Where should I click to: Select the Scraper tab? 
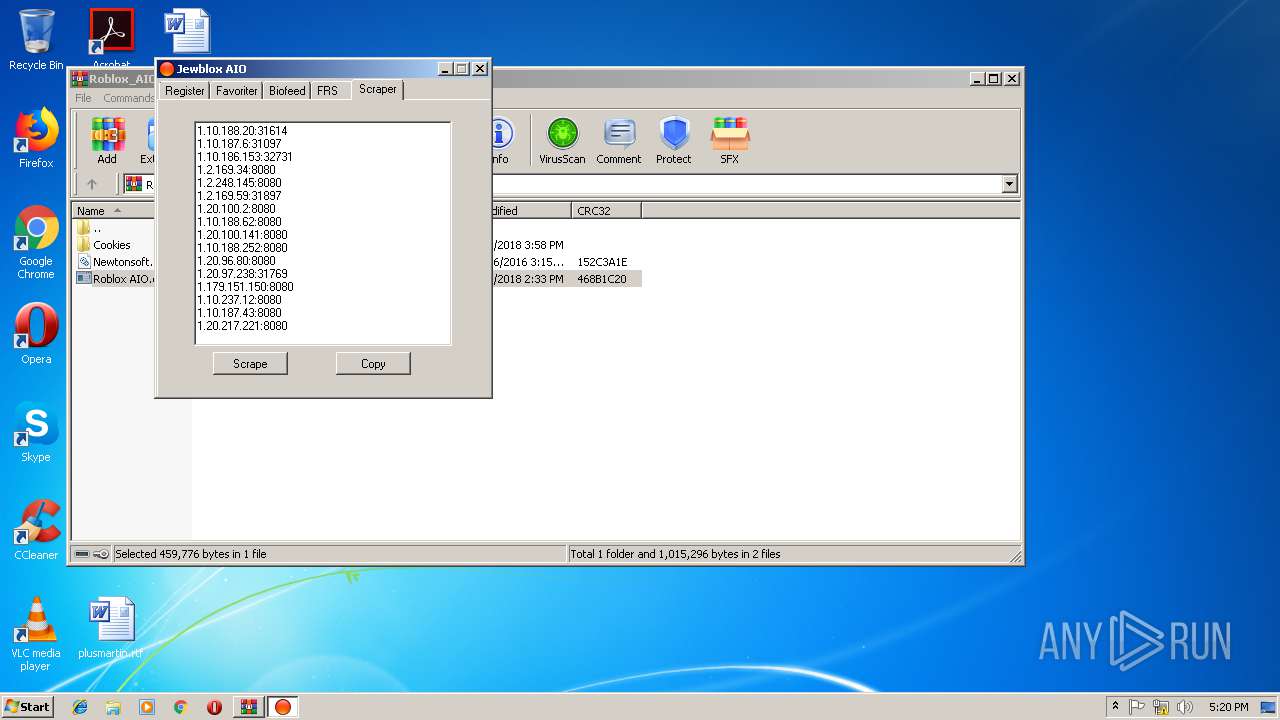click(x=378, y=89)
